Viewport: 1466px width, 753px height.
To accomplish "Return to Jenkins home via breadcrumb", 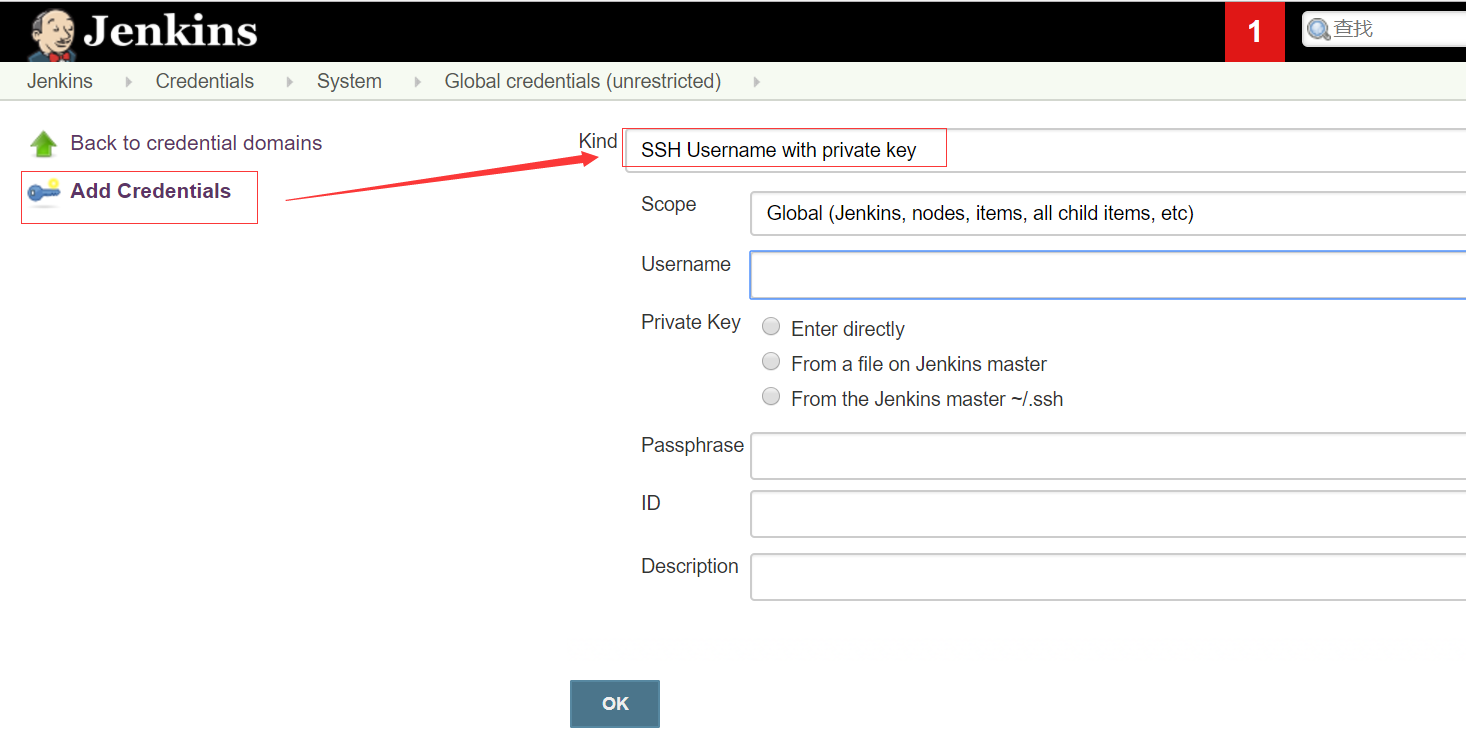I will click(x=59, y=81).
